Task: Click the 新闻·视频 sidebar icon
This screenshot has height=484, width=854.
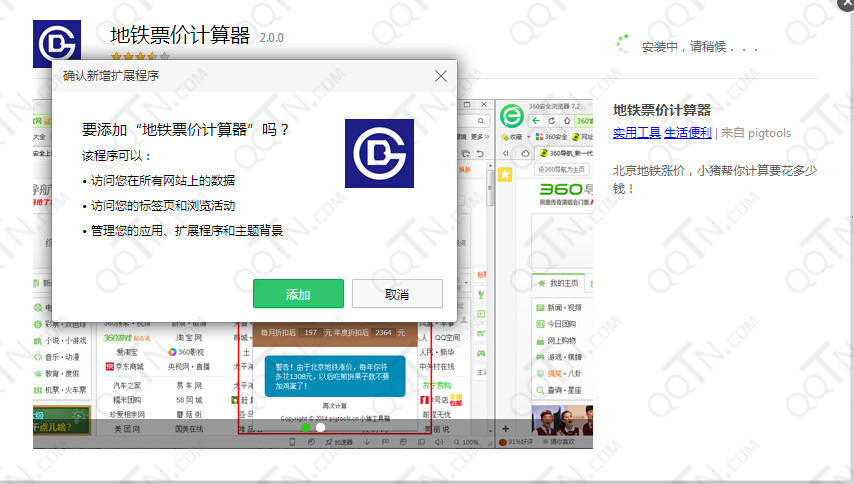Action: [541, 308]
